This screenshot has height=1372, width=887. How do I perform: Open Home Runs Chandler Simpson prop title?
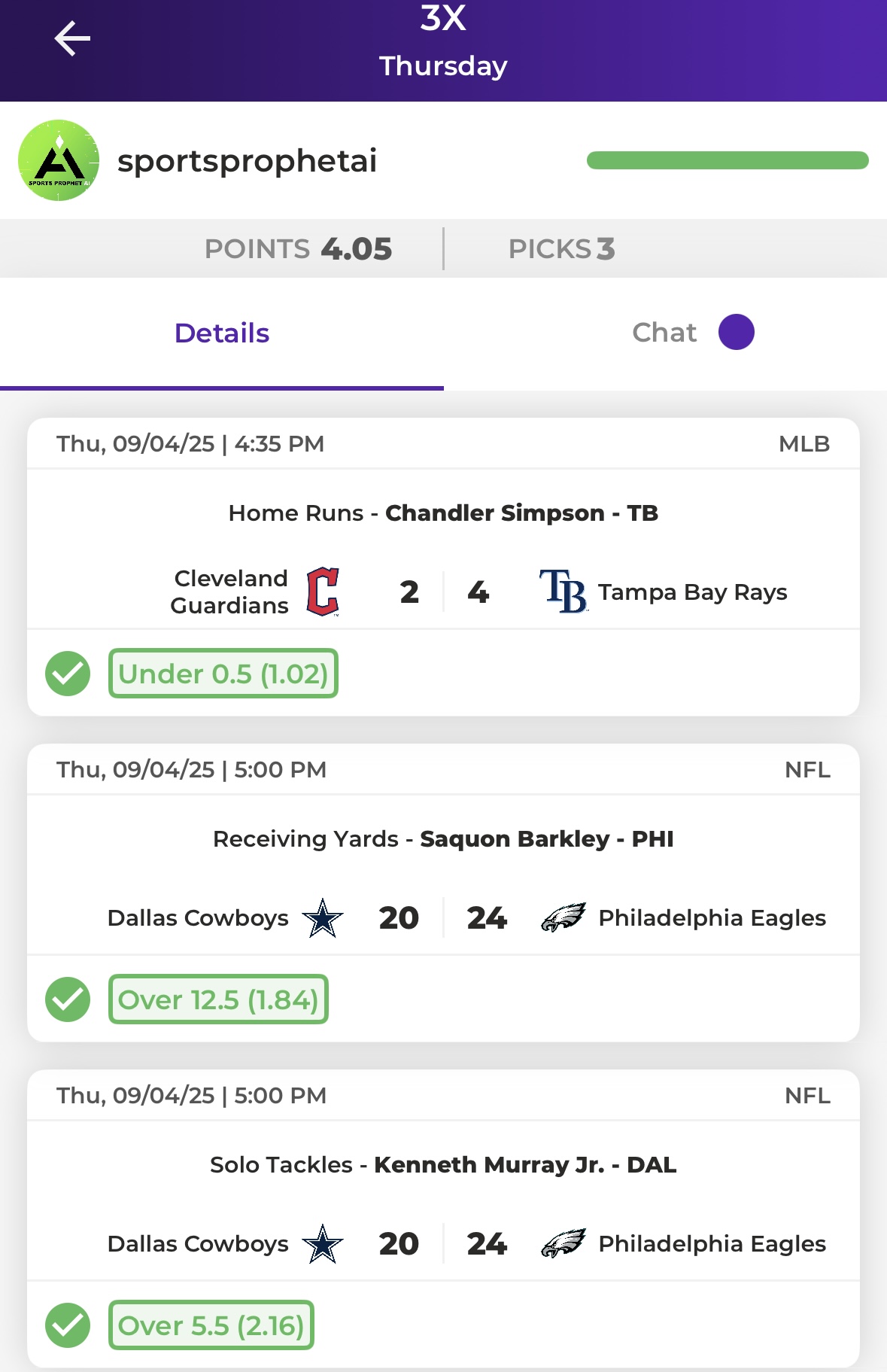[x=443, y=513]
